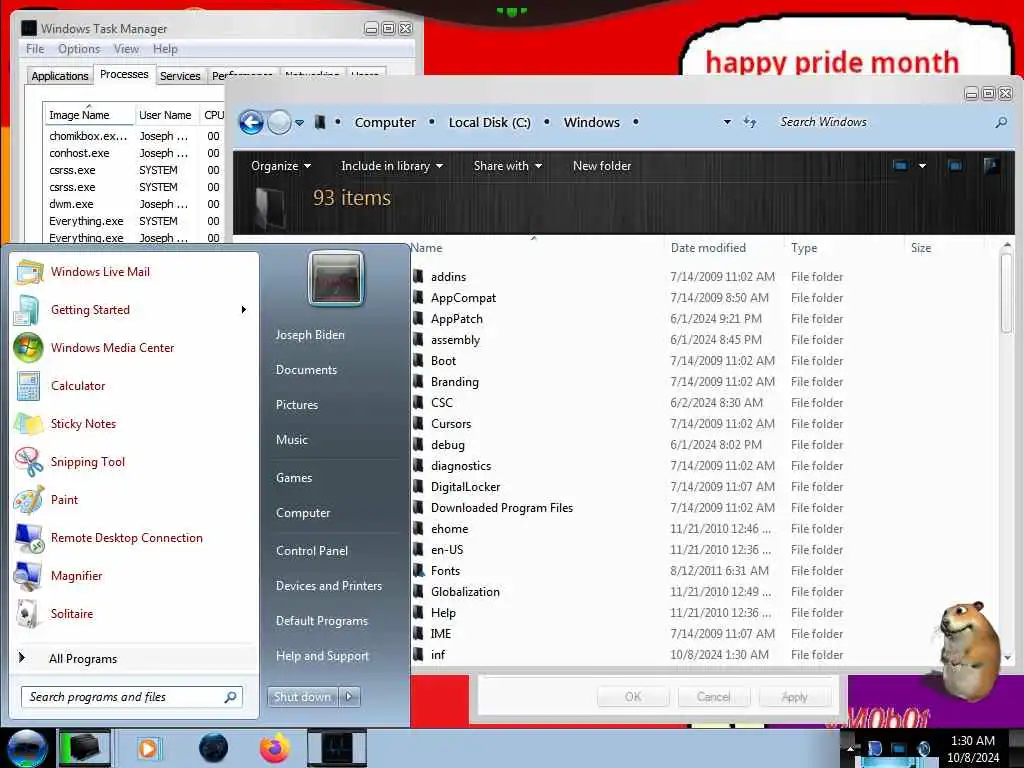Open Sticky Notes icon
The height and width of the screenshot is (768, 1024).
coord(28,424)
